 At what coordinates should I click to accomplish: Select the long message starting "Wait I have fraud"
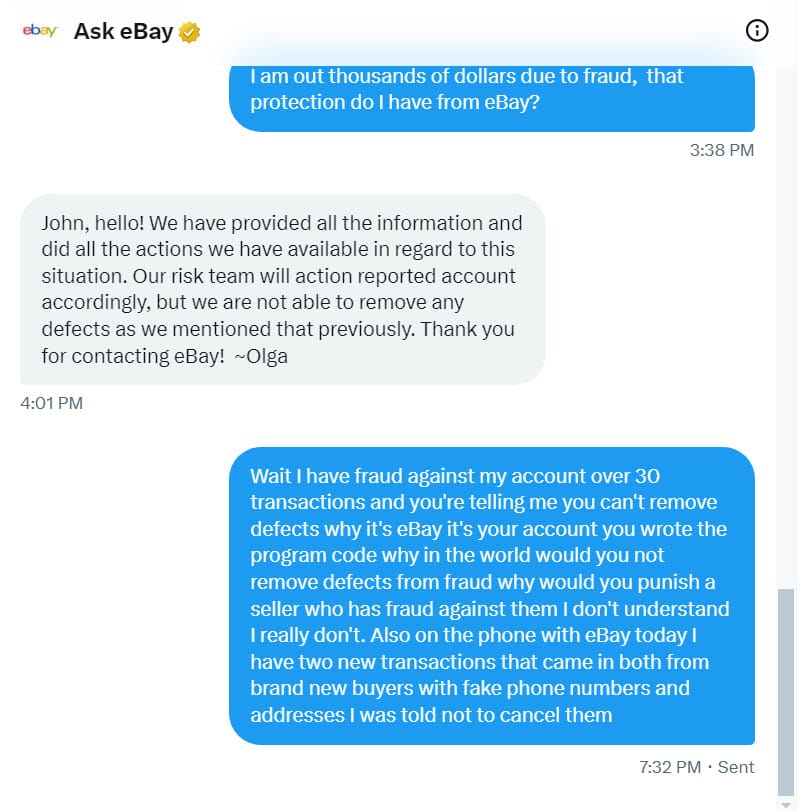pyautogui.click(x=491, y=595)
